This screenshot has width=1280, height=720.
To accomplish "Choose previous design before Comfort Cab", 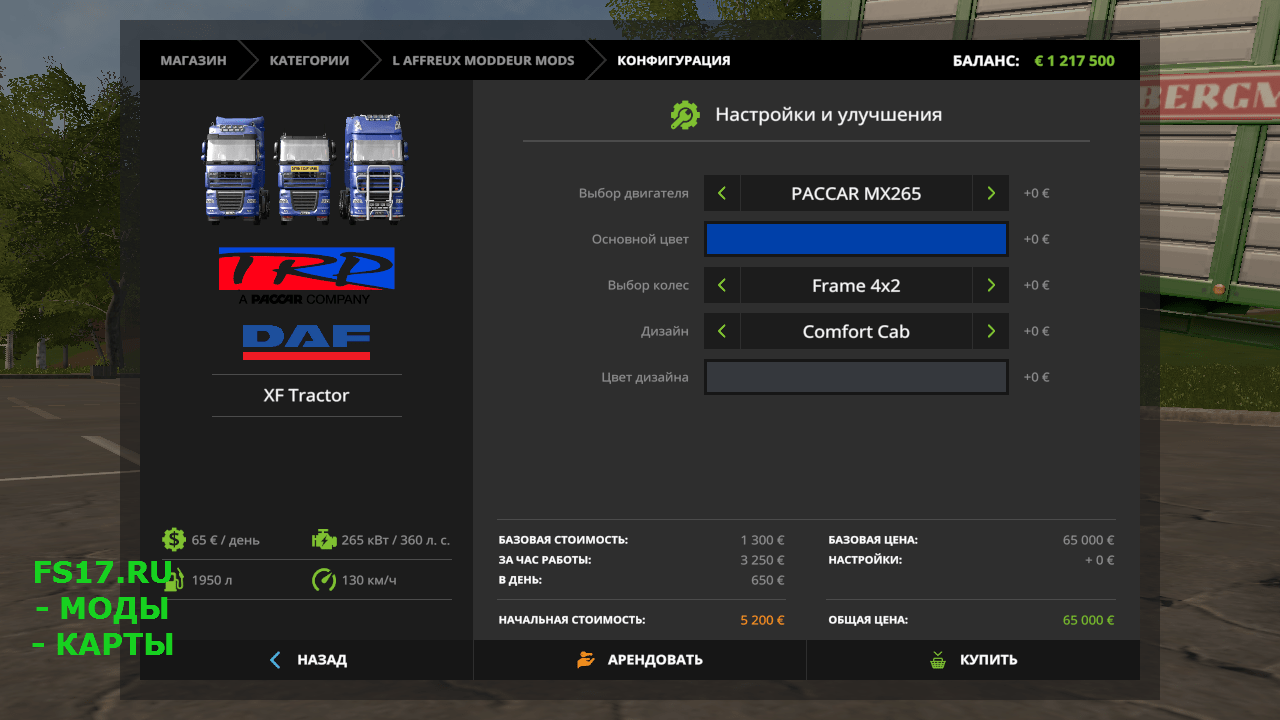I will [722, 331].
